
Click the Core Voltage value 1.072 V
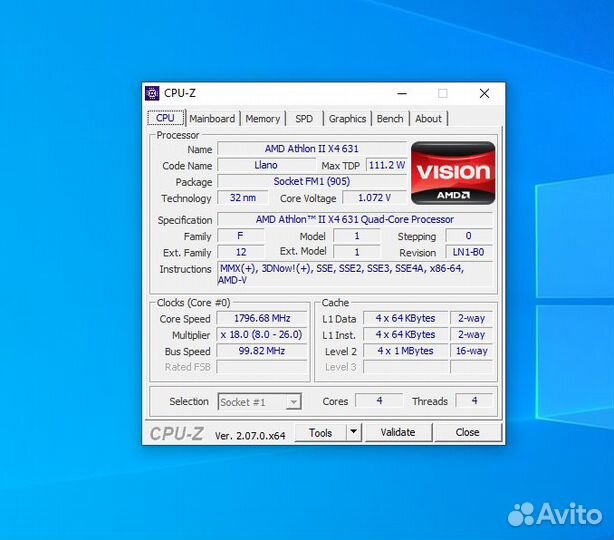[374, 198]
